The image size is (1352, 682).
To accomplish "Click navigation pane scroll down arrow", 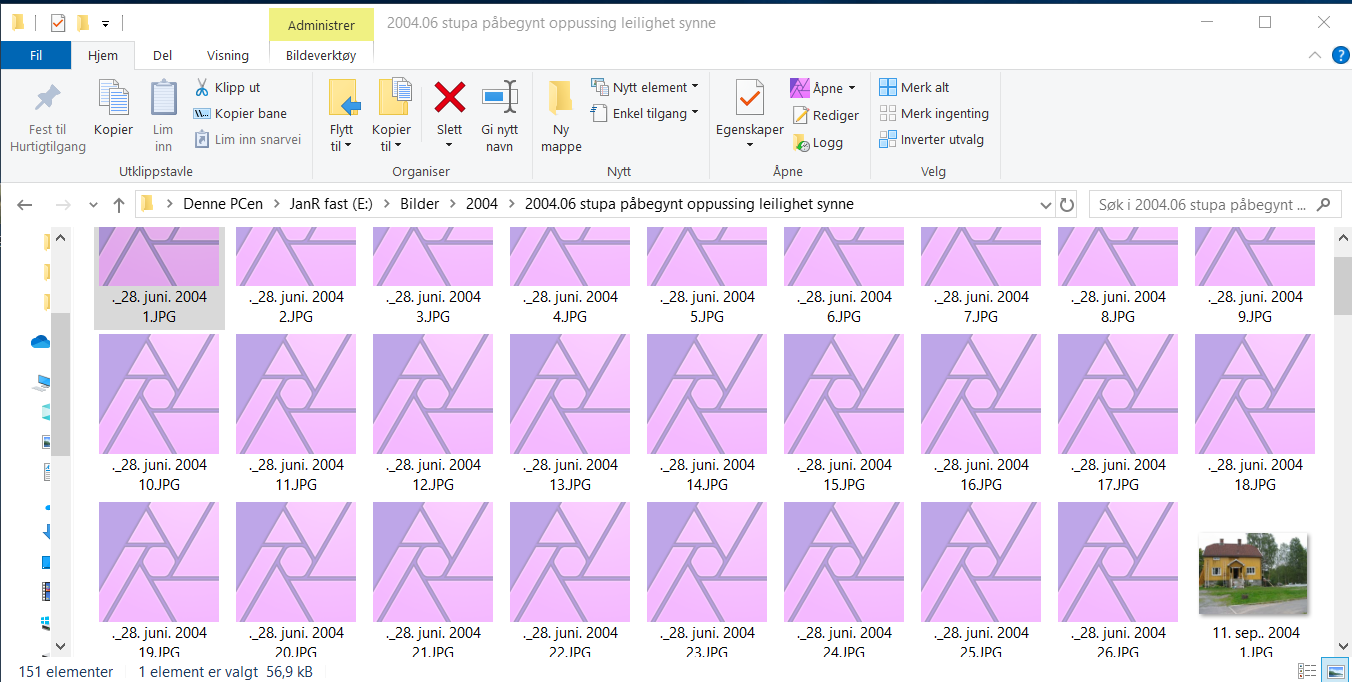I will pos(60,645).
